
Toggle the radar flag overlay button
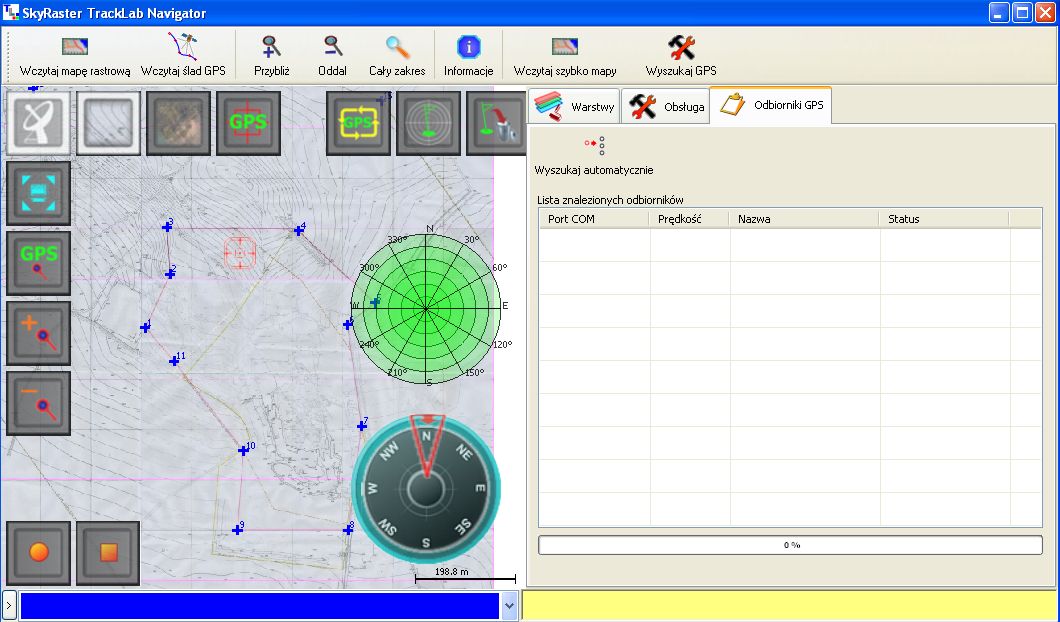point(429,123)
